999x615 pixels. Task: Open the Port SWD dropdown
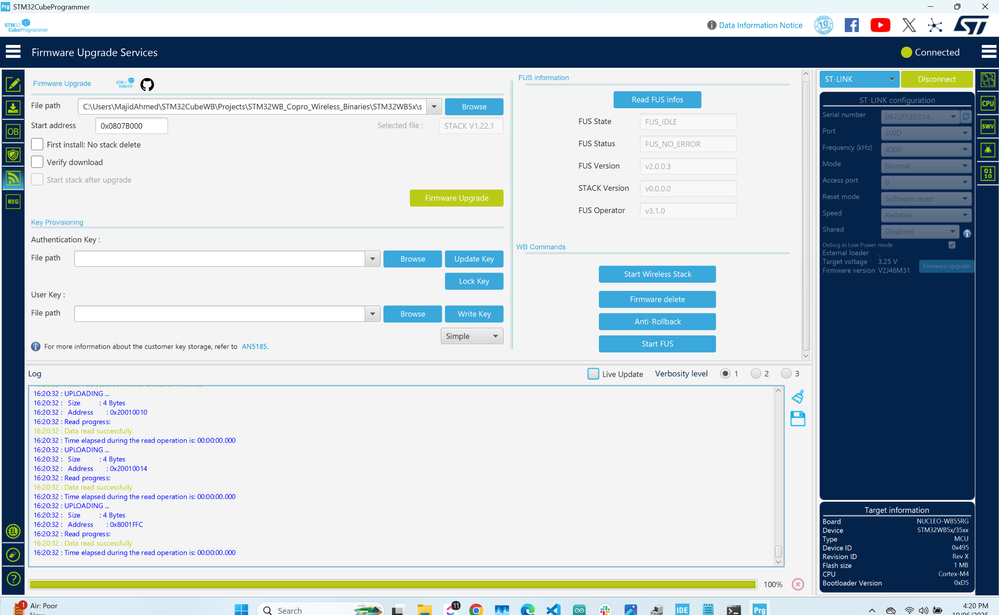925,133
